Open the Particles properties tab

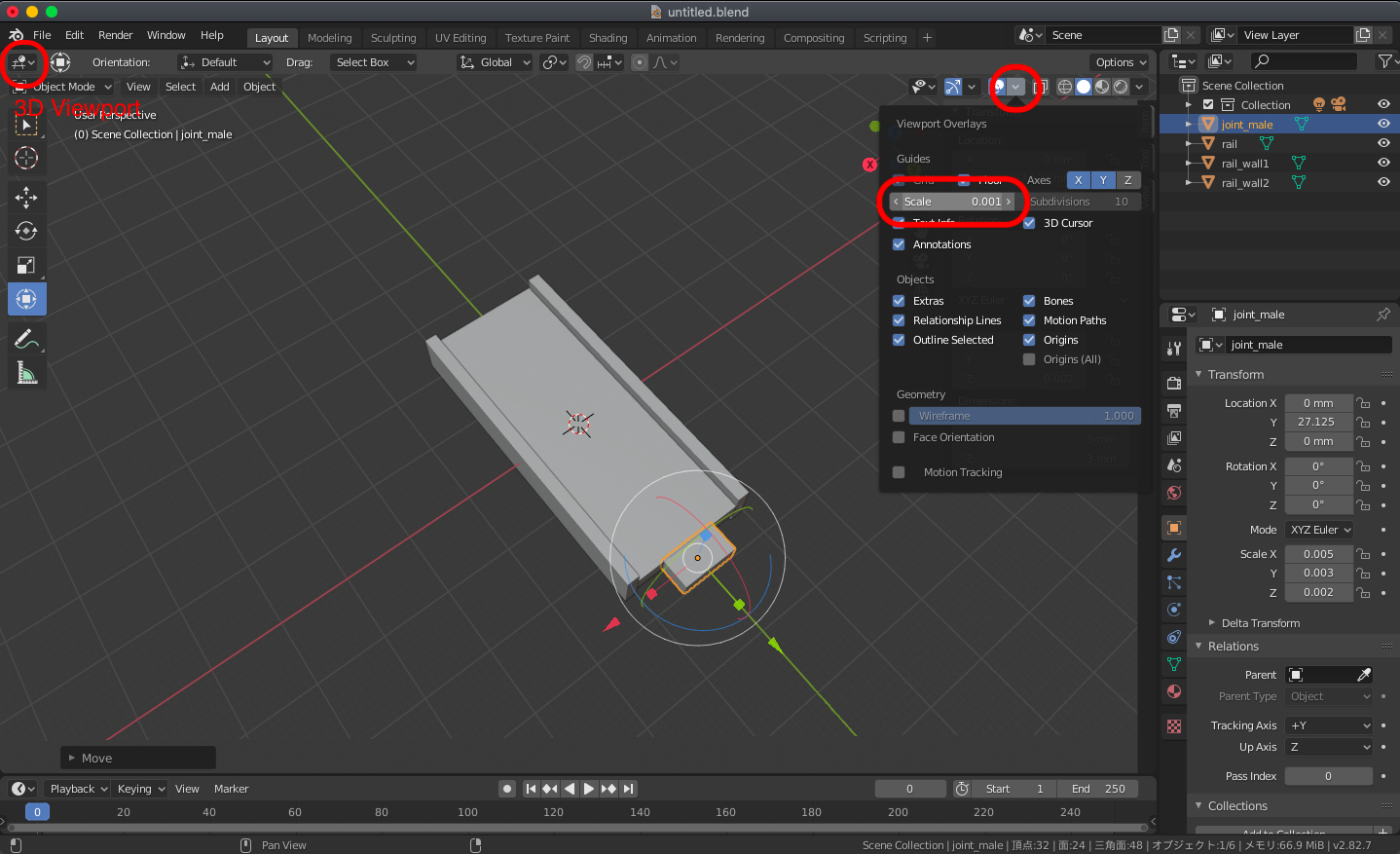pyautogui.click(x=1174, y=582)
